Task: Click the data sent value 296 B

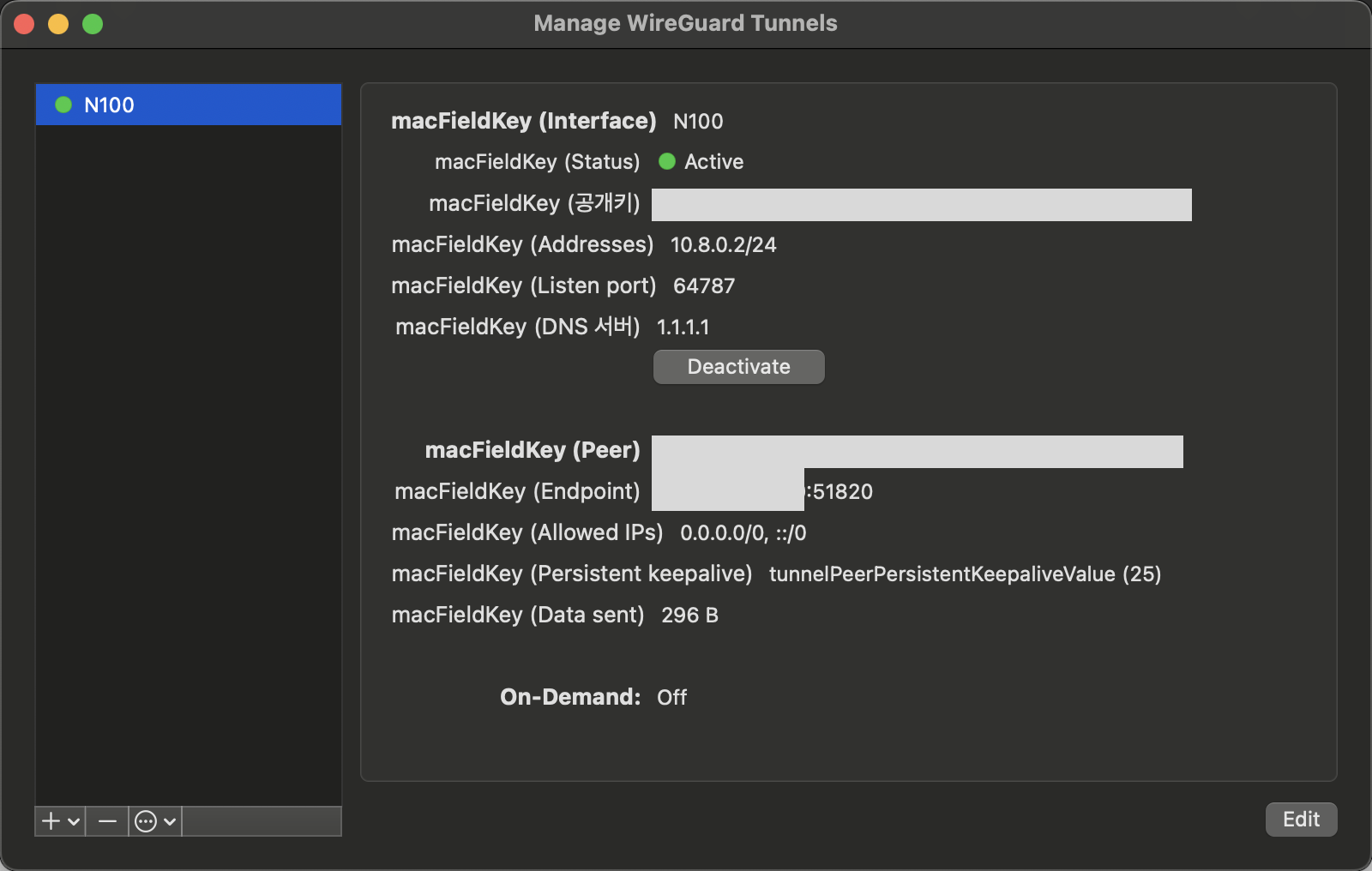Action: [690, 616]
